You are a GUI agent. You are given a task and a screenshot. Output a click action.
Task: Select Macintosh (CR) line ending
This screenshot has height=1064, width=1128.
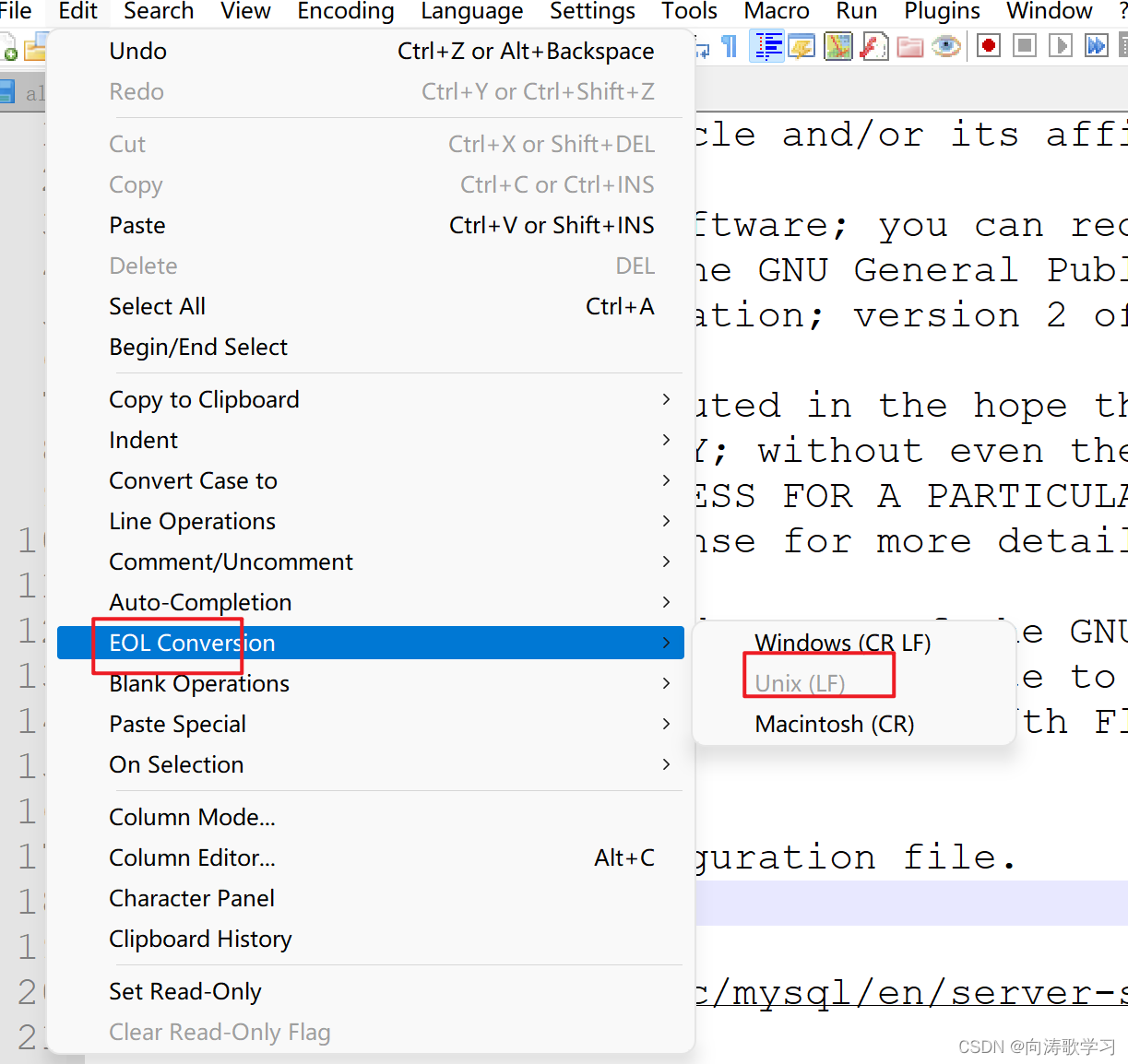click(853, 724)
